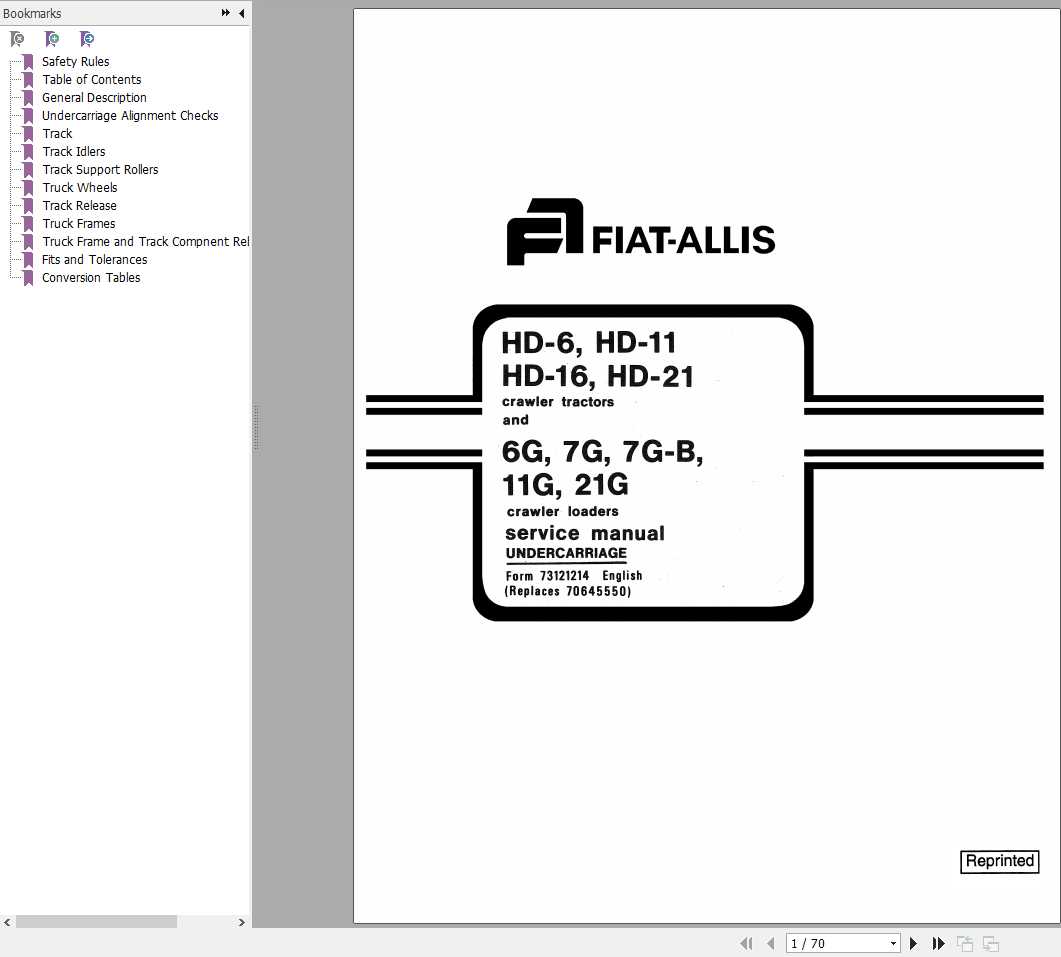Open the page number dropdown arrow
Screen dimensions: 1061x957
(x=893, y=943)
